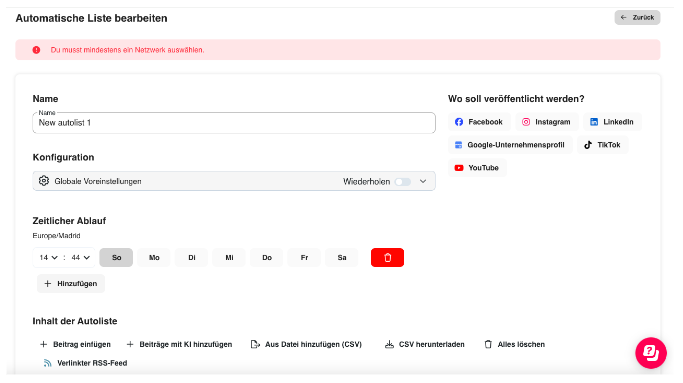Click the gear icon for Globale Voreinstellungen
This screenshot has height=383, width=683.
[44, 181]
